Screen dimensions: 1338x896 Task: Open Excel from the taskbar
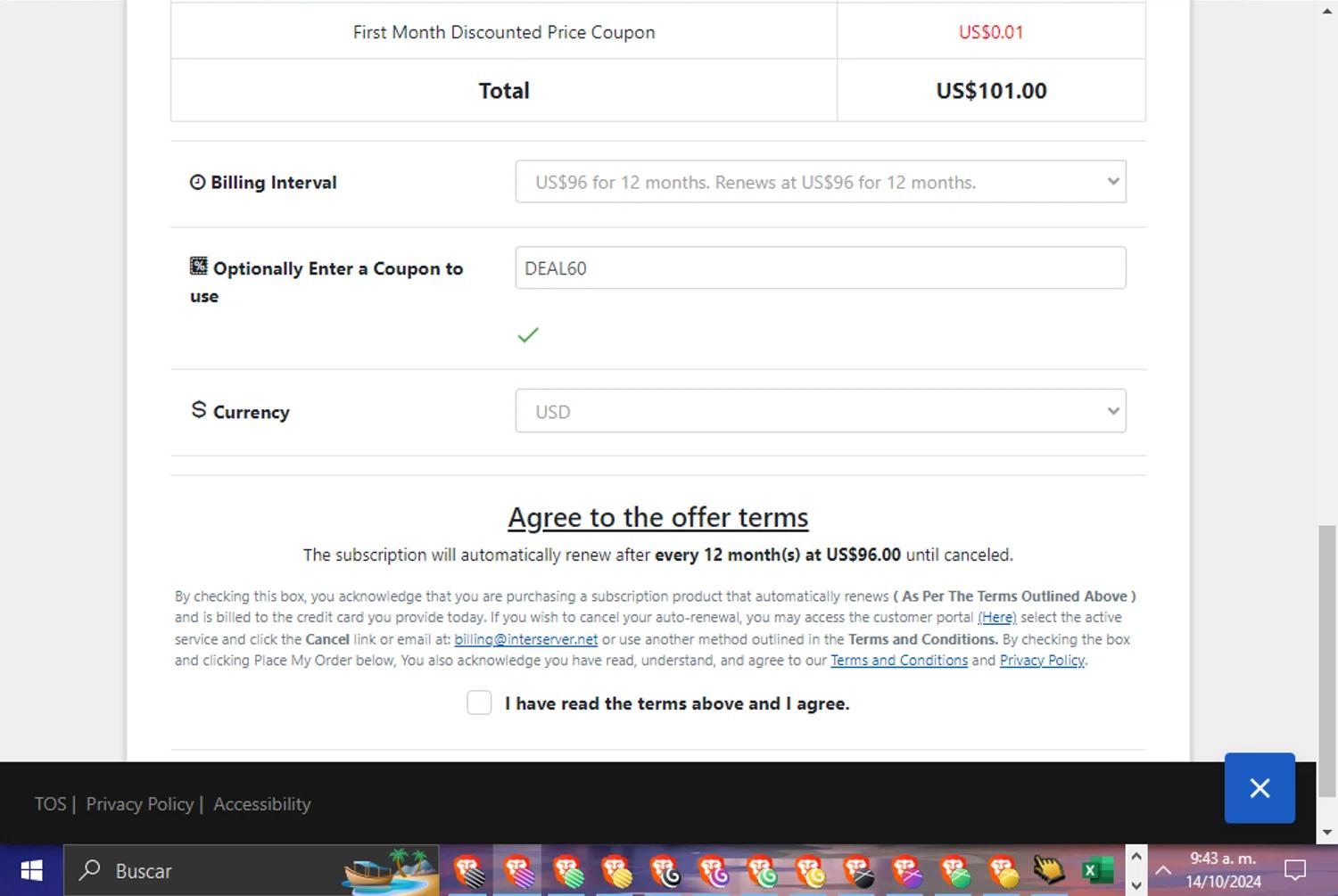1096,871
